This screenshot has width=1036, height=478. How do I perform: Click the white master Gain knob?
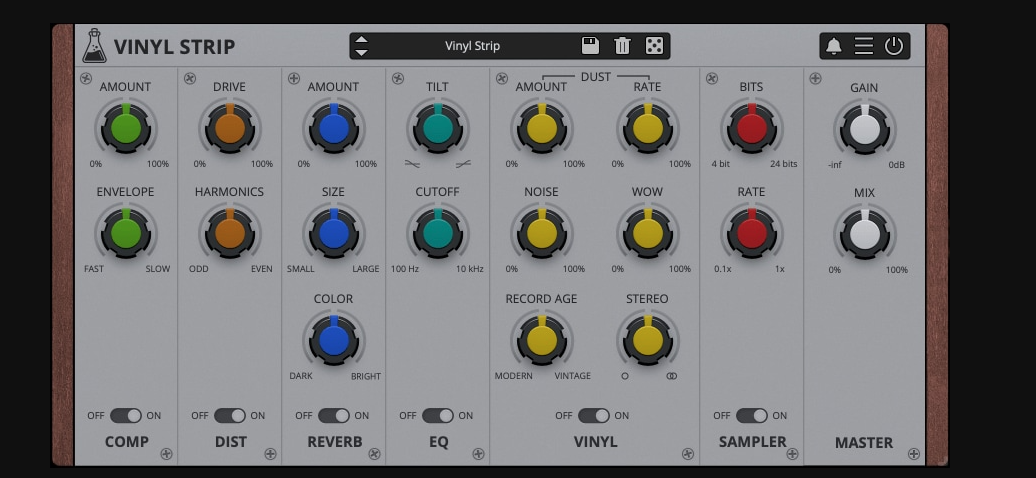coord(864,129)
